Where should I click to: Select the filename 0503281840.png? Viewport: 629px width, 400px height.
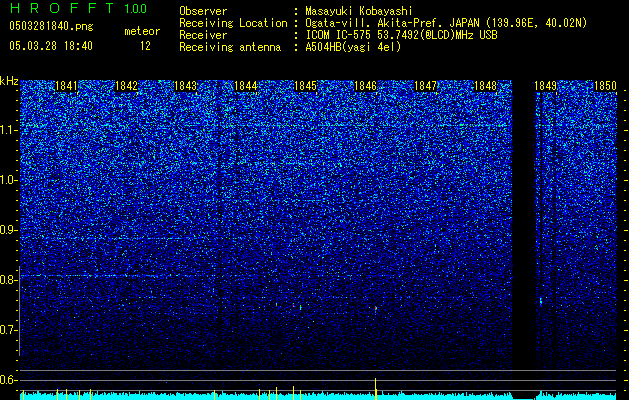coord(51,26)
